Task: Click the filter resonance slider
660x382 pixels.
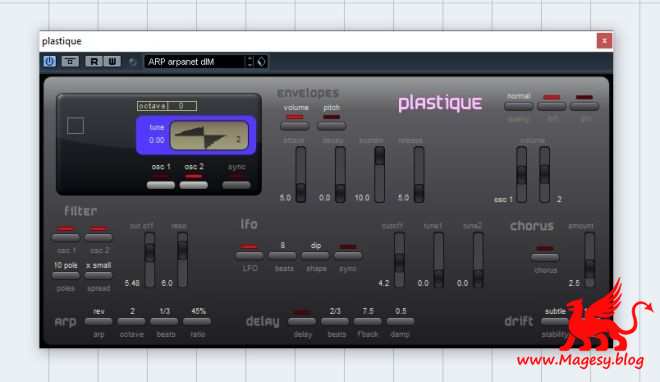Action: [183, 260]
